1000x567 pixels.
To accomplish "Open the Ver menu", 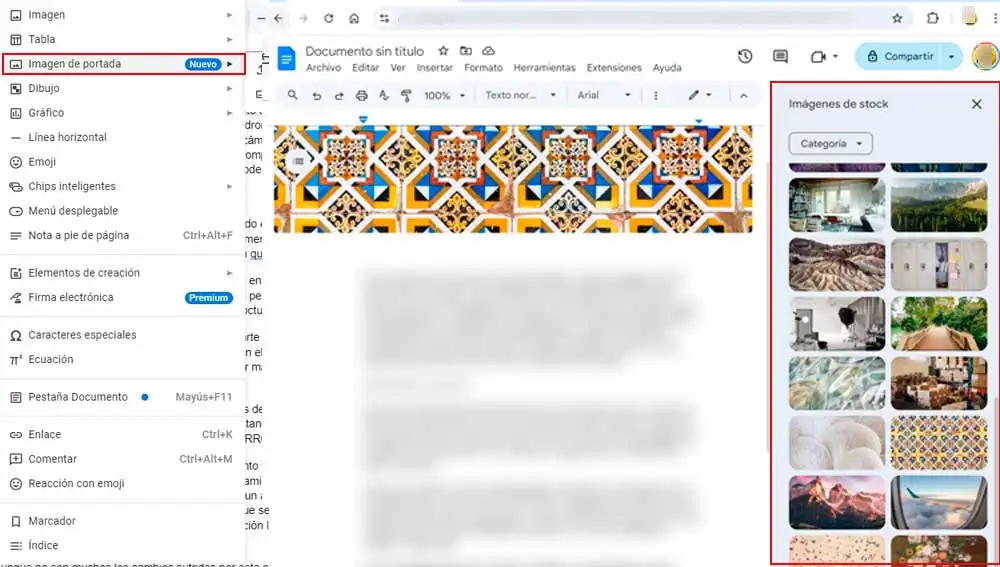I will click(x=398, y=68).
